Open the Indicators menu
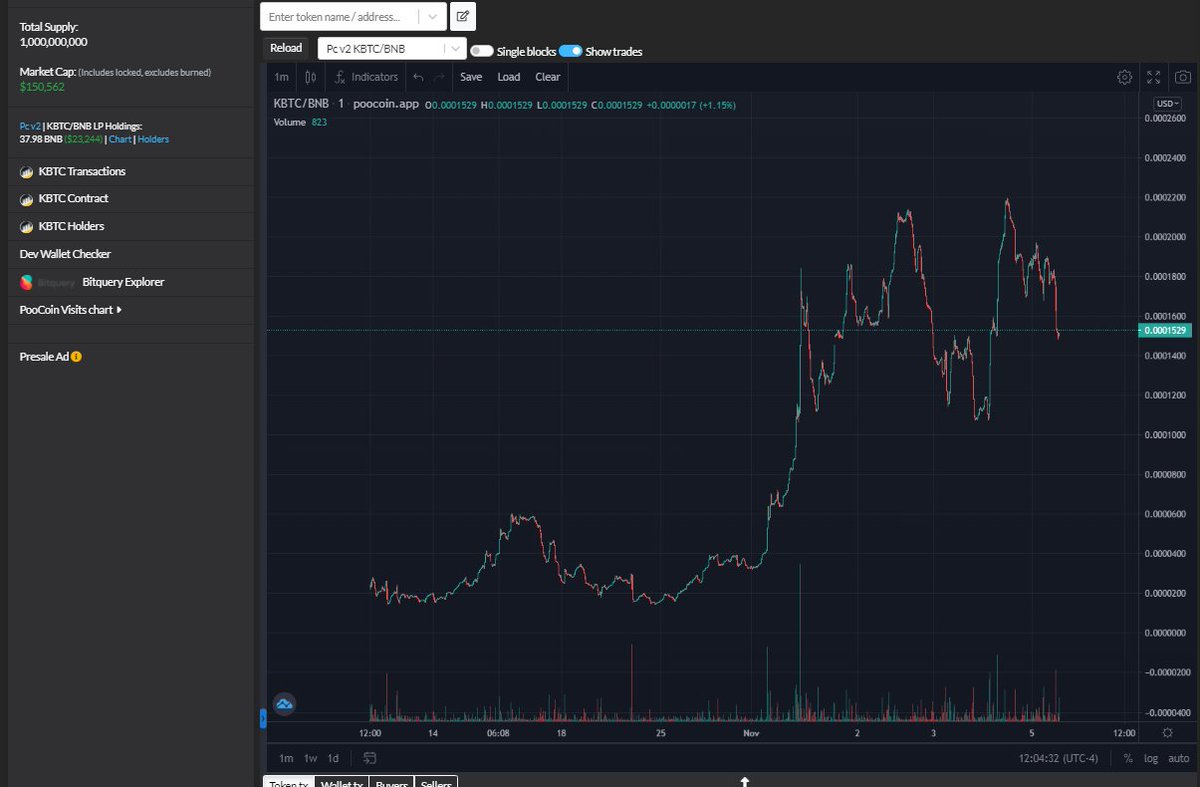 (367, 77)
